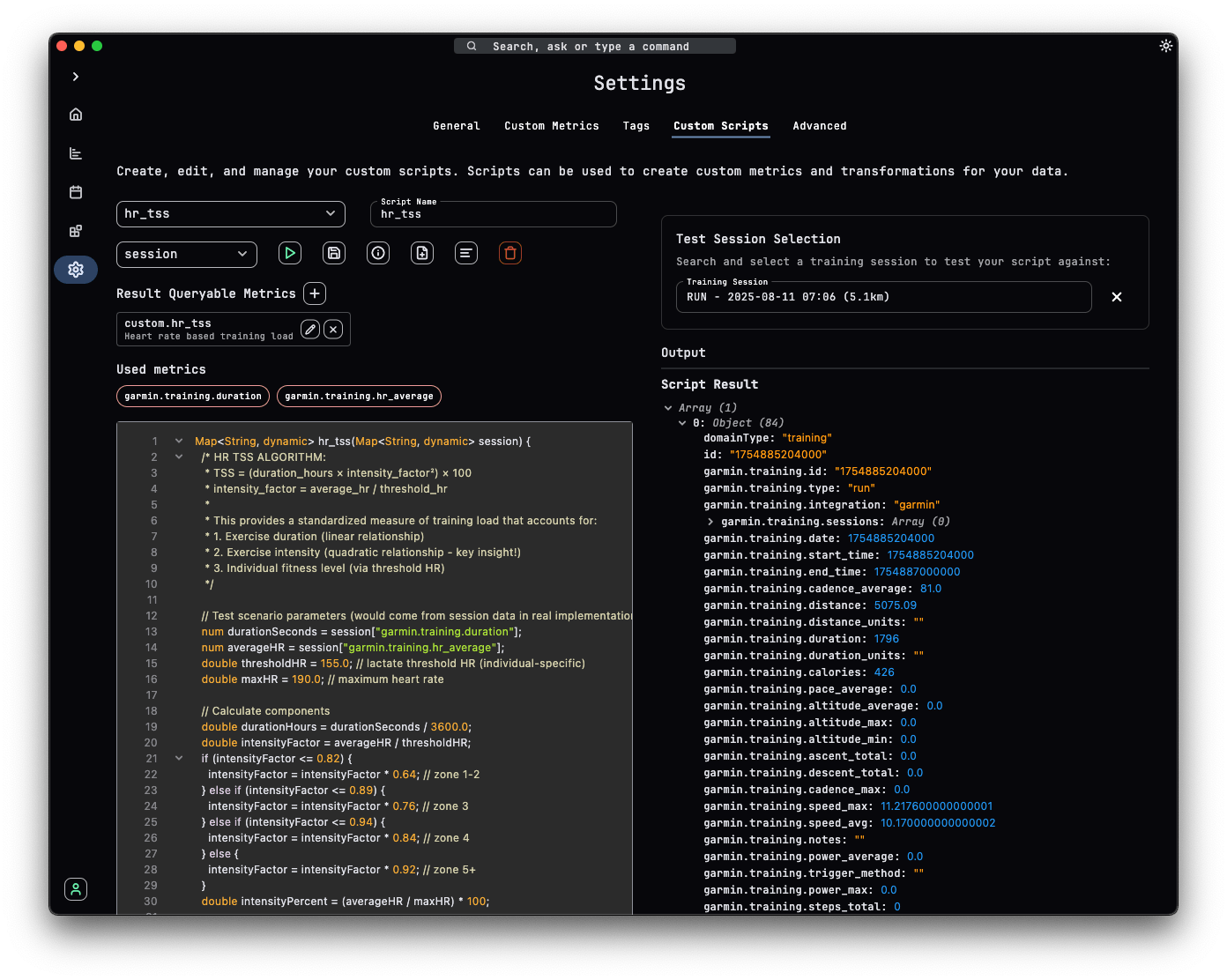Create a new script file

(421, 253)
